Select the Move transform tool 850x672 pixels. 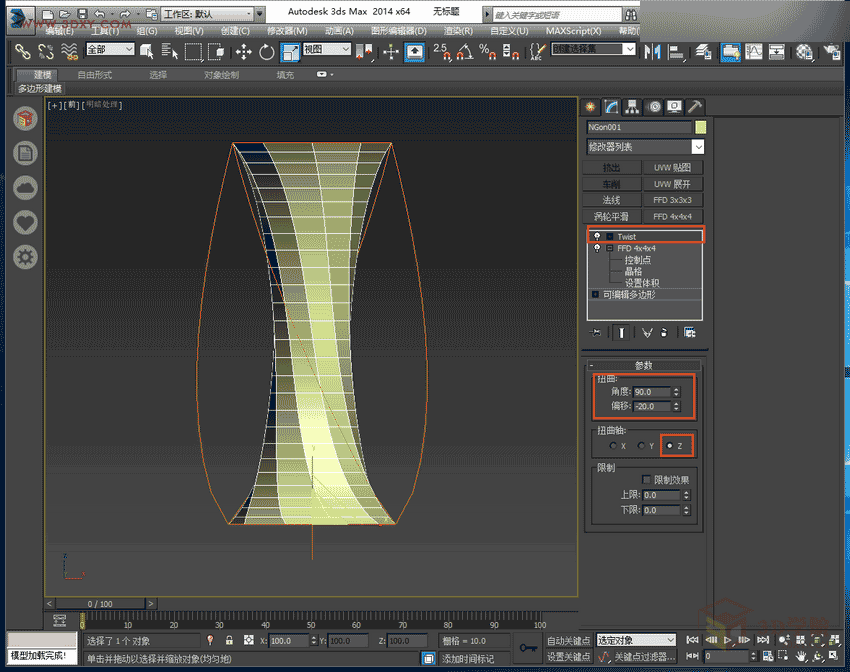click(x=244, y=51)
